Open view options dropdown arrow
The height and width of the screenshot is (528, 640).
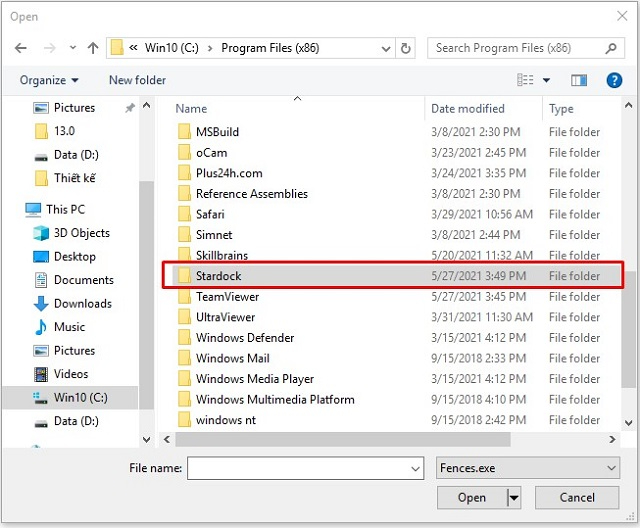(546, 80)
